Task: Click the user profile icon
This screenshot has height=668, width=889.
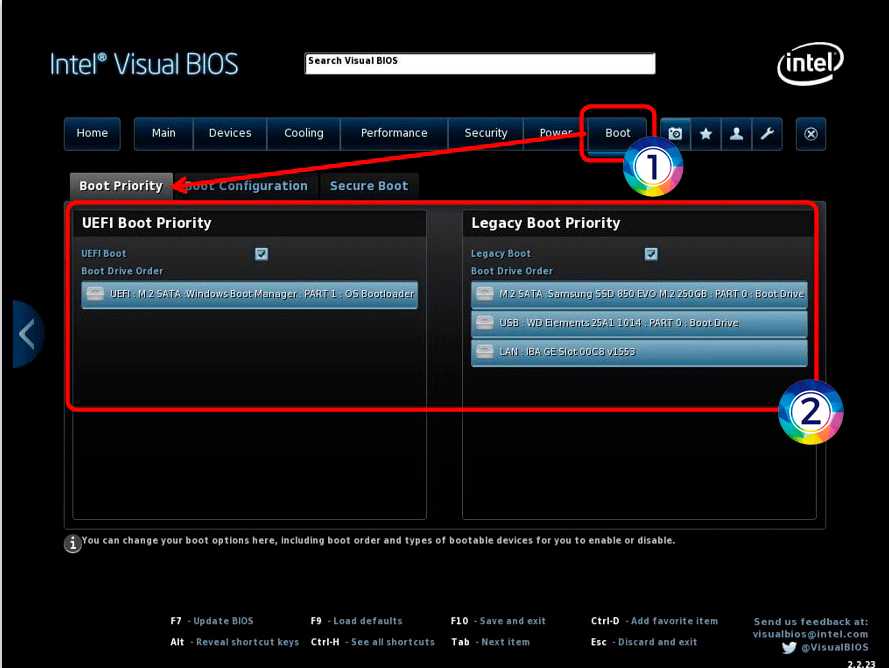Action: (736, 134)
